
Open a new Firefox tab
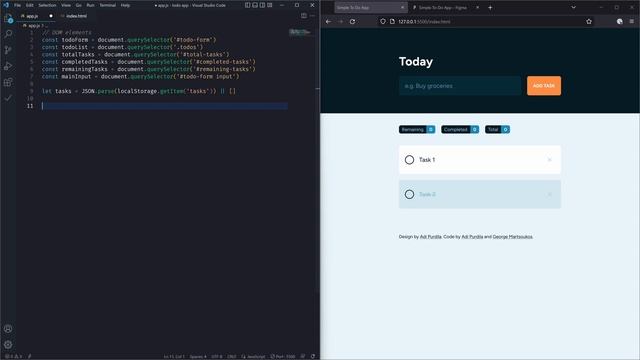pos(490,7)
